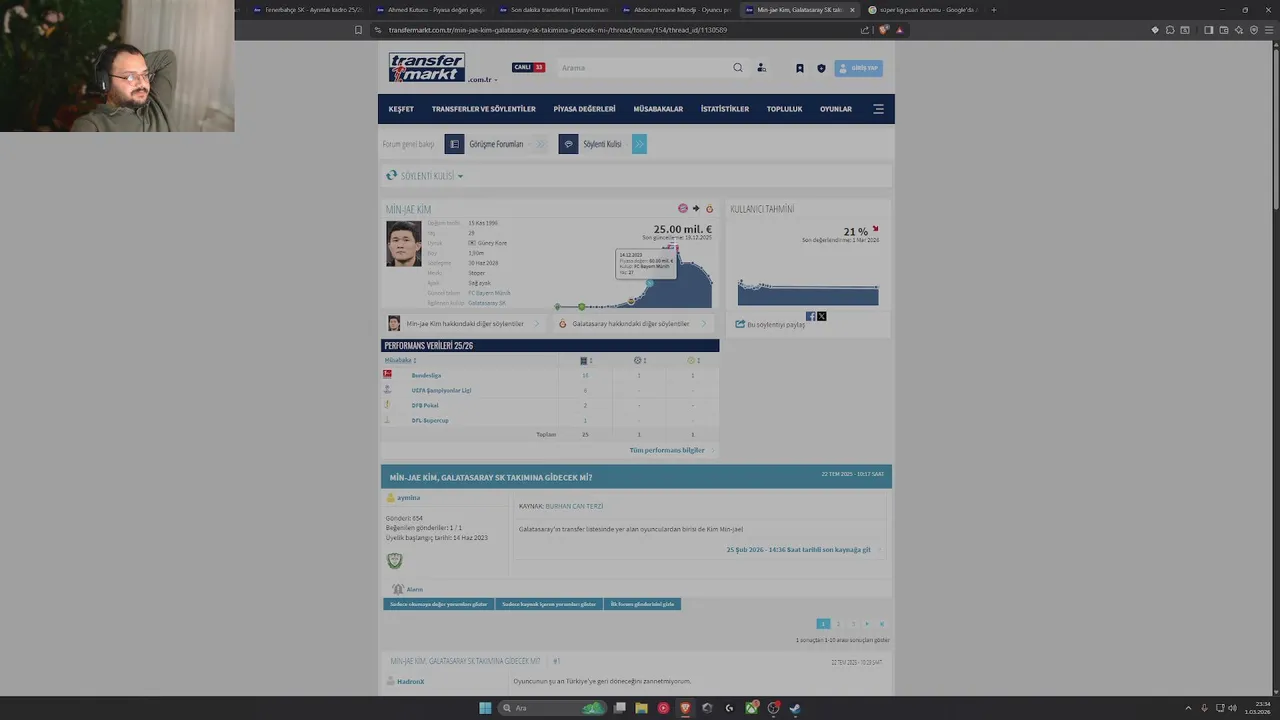Screen dimensions: 1280x720
Task: Open the Bundesliga competition row
Action: coord(426,375)
